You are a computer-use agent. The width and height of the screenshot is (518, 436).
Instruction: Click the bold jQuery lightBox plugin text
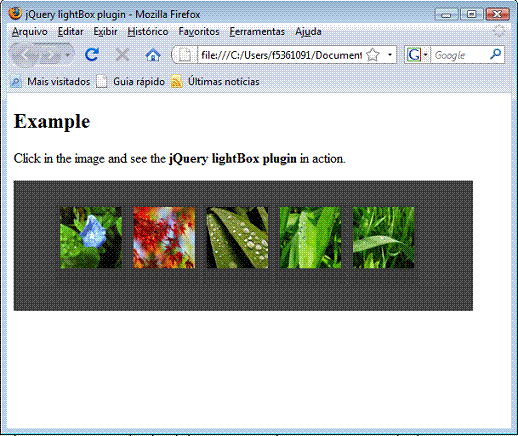233,159
